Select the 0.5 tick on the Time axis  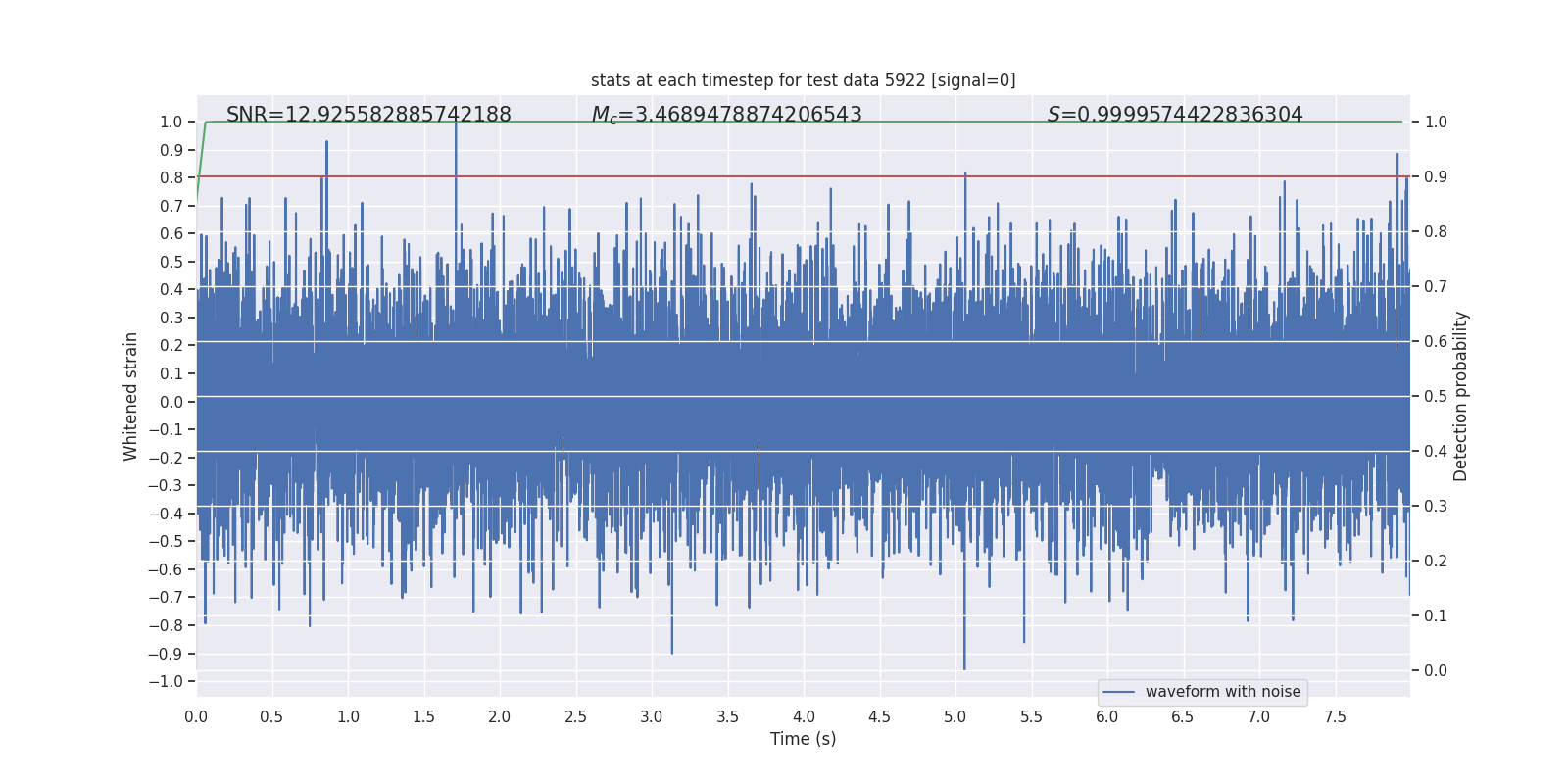(x=271, y=717)
